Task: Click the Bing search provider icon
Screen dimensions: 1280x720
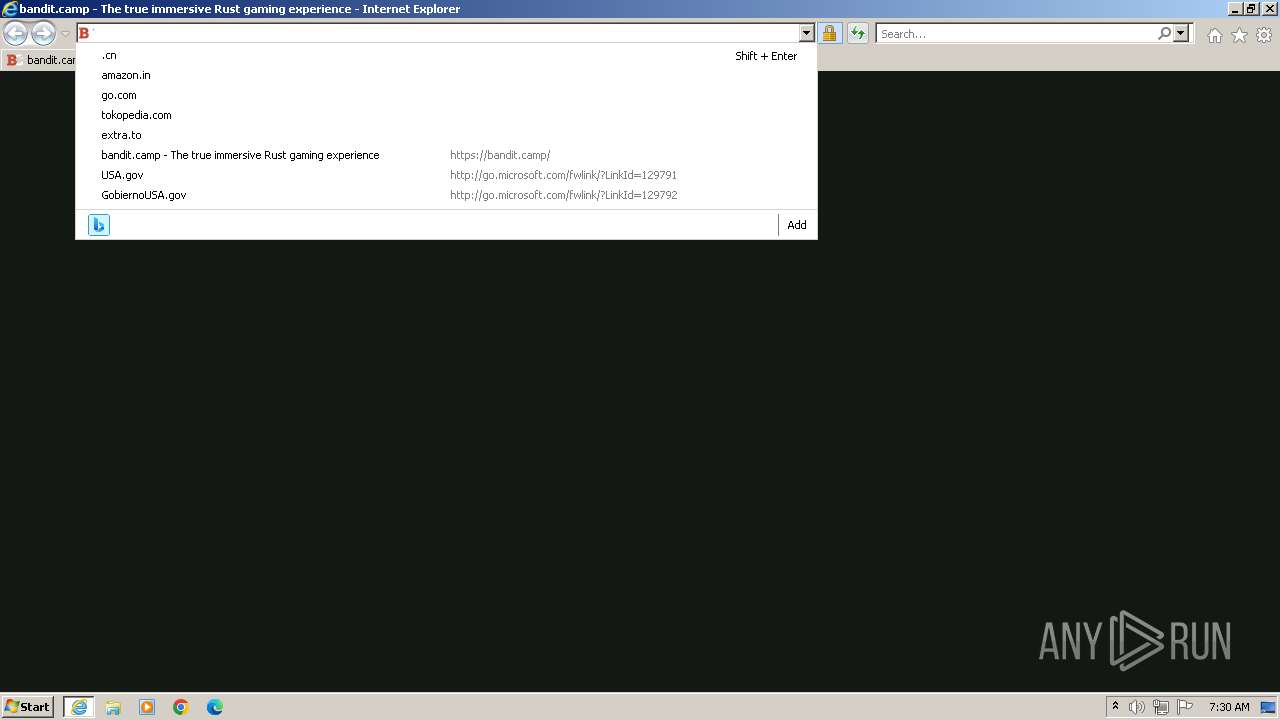Action: point(99,225)
